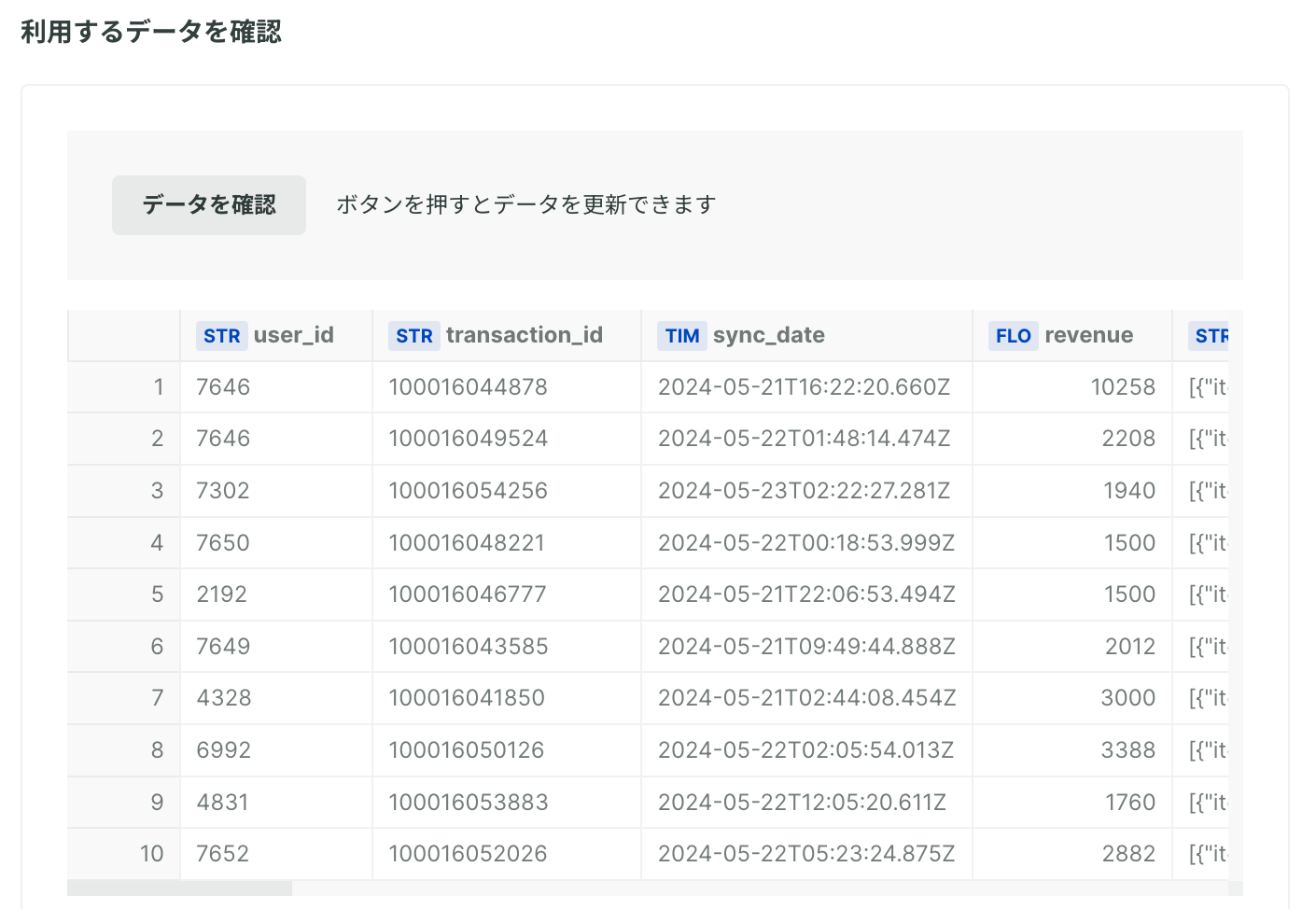Click transaction_id 100016046777
Image resolution: width=1316 pixels, height=909 pixels.
(468, 594)
